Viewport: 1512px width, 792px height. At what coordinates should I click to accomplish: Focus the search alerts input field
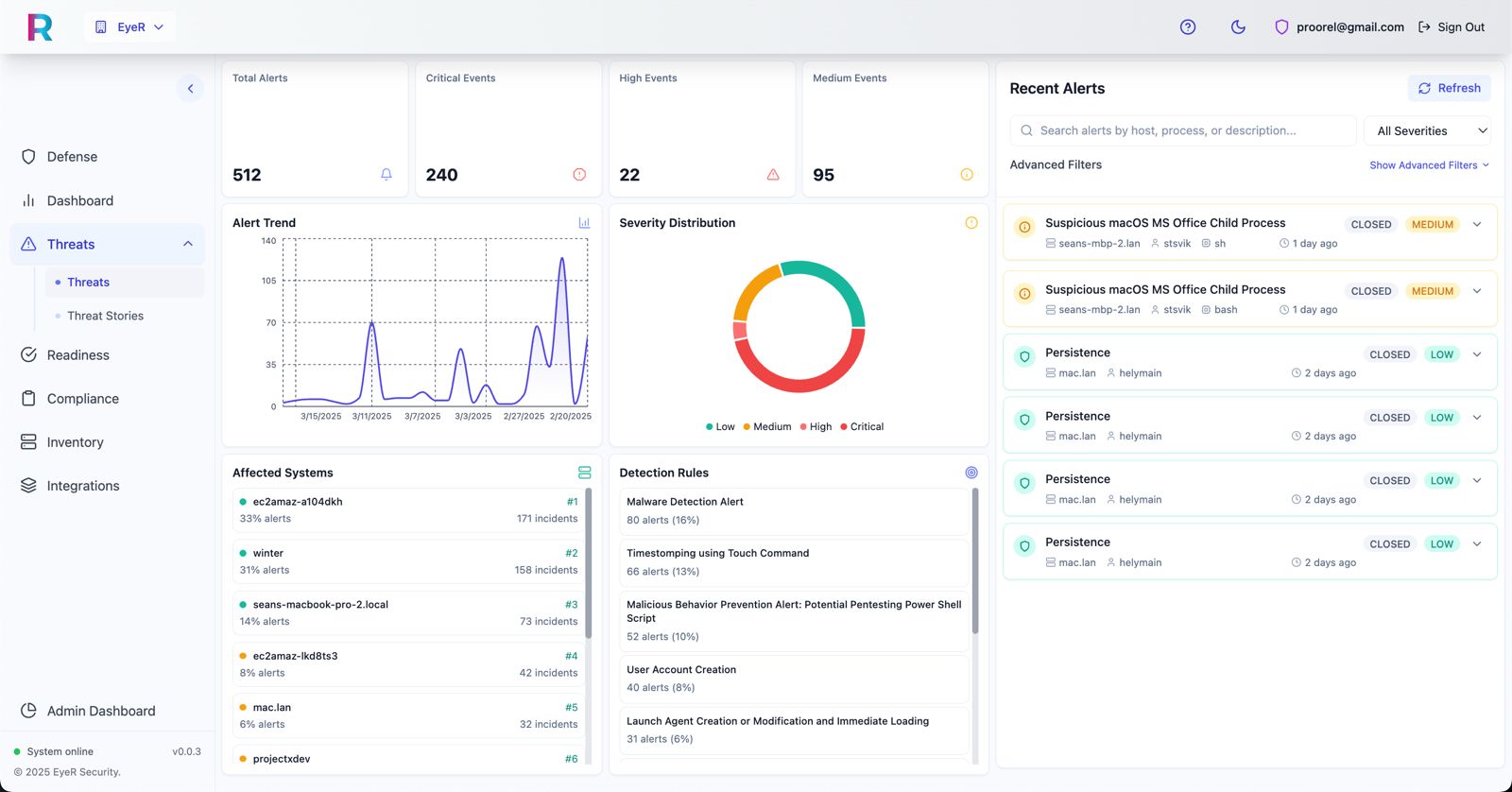click(x=1183, y=130)
